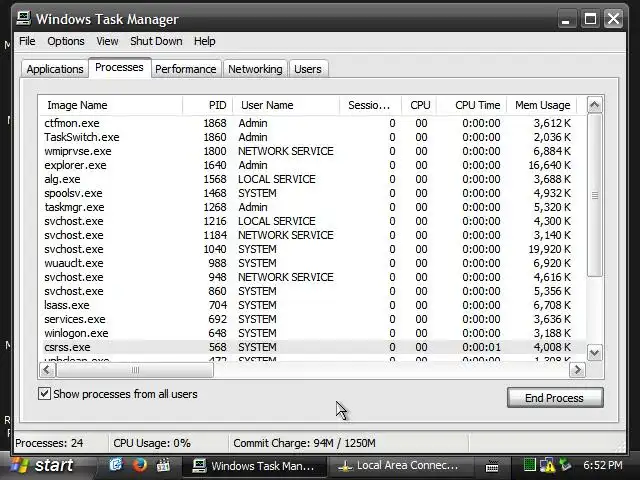Sort by CPU column header

pyautogui.click(x=419, y=105)
